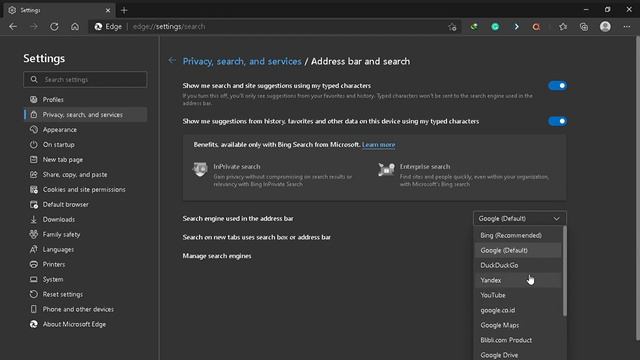Viewport: 640px width, 360px height.
Task: Pick DuckDuckGo as search engine
Action: click(518, 265)
